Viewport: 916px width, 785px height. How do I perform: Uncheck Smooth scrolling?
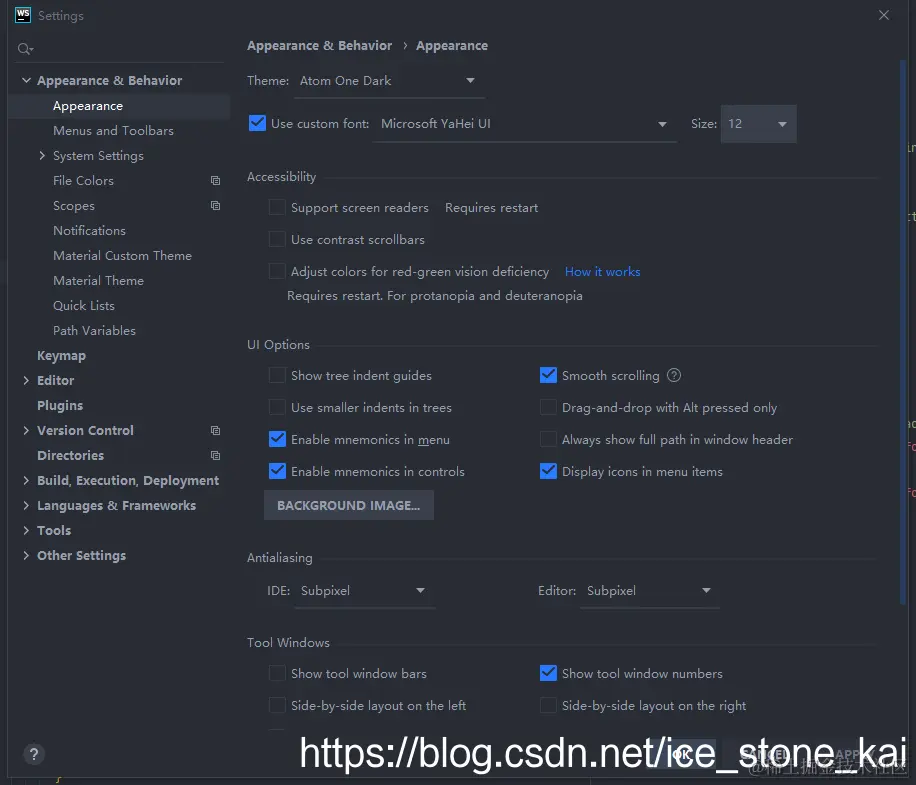[x=548, y=376]
